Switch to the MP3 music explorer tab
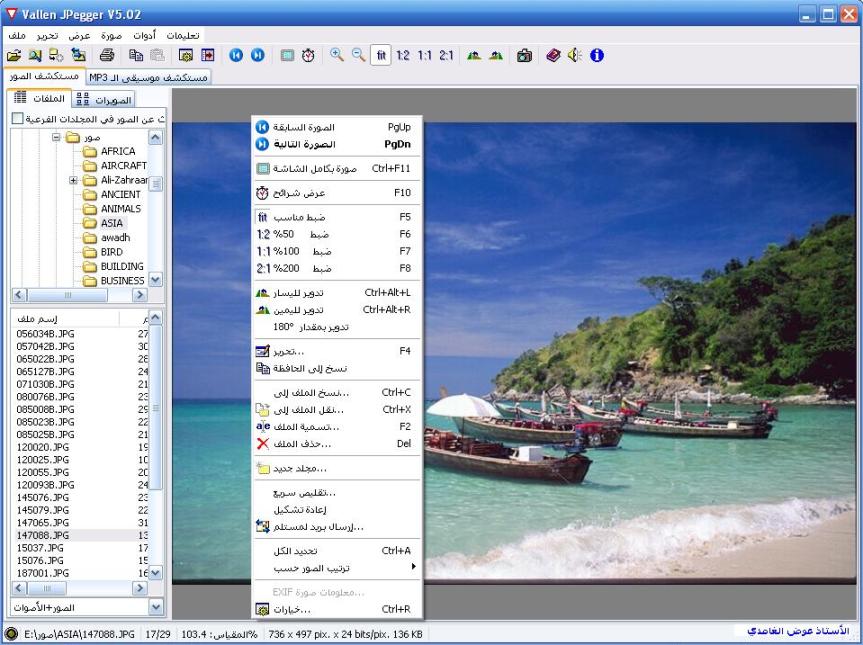 (x=149, y=77)
